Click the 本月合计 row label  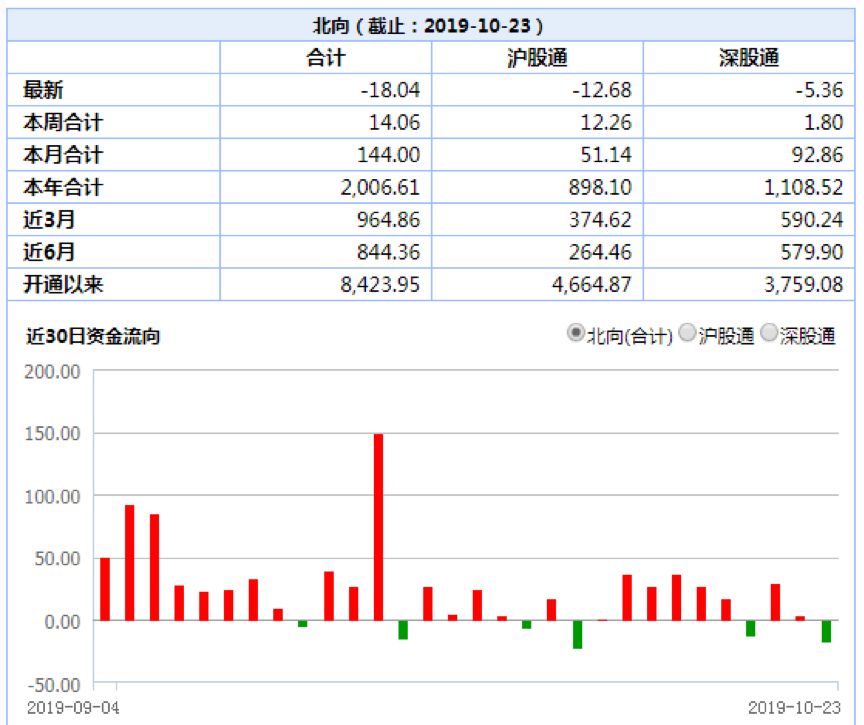click(63, 155)
